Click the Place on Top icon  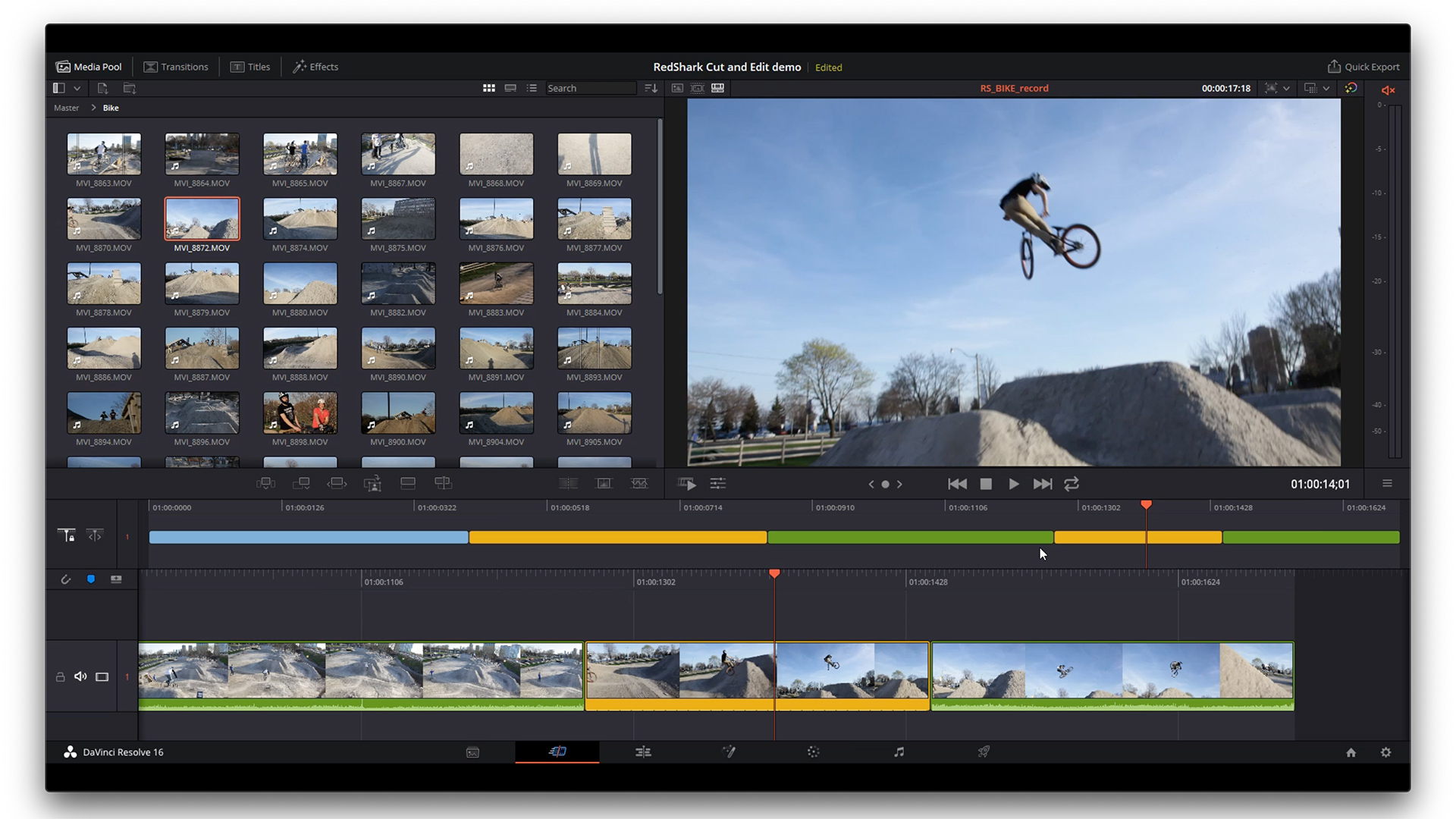coord(408,483)
